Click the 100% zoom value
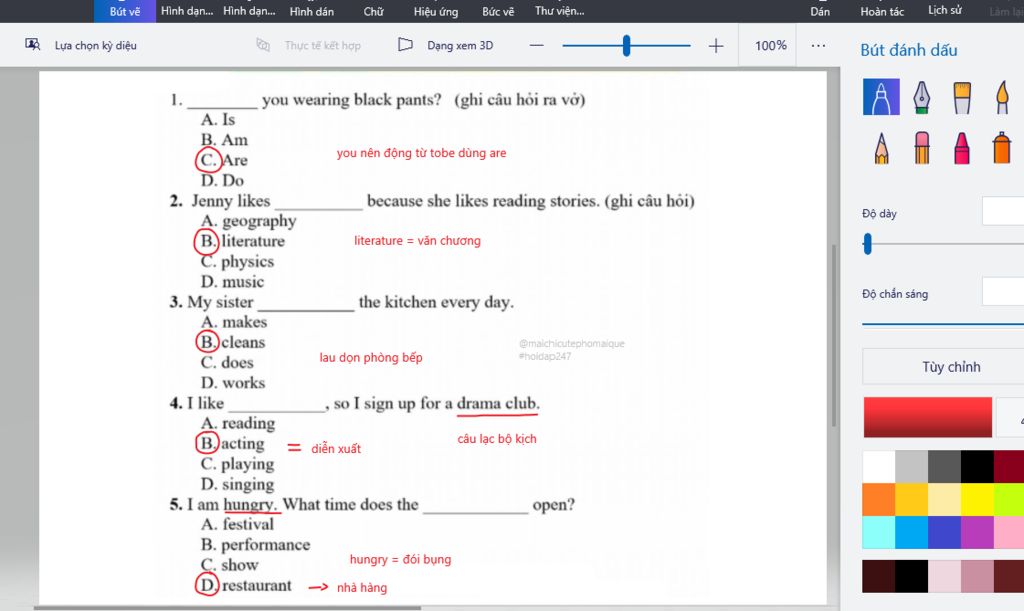The height and width of the screenshot is (611, 1024). (771, 46)
